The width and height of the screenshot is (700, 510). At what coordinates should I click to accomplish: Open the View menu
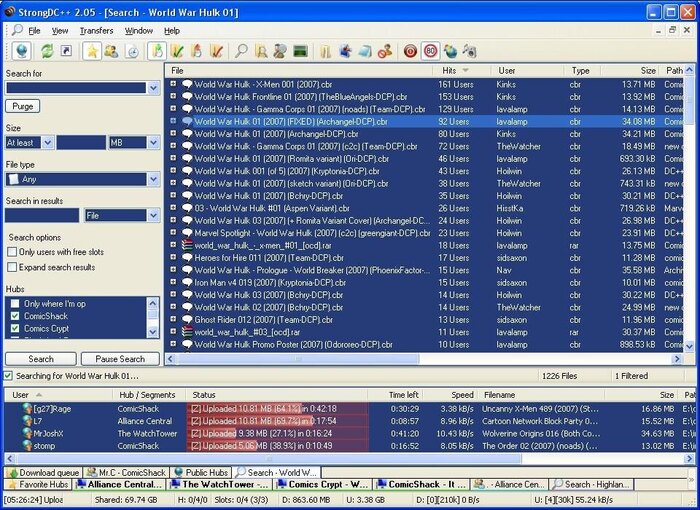60,31
